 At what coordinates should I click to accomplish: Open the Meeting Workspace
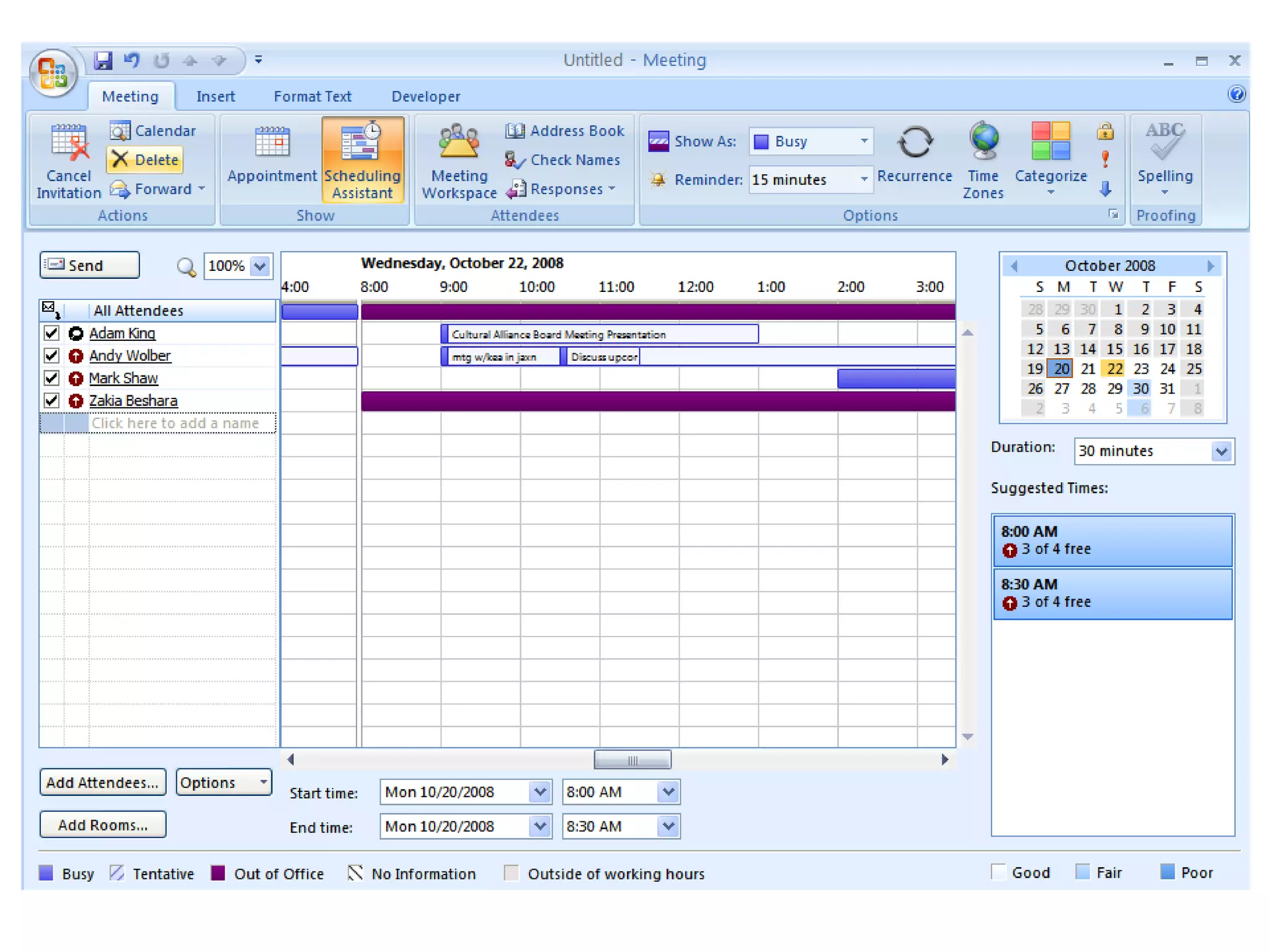459,143
